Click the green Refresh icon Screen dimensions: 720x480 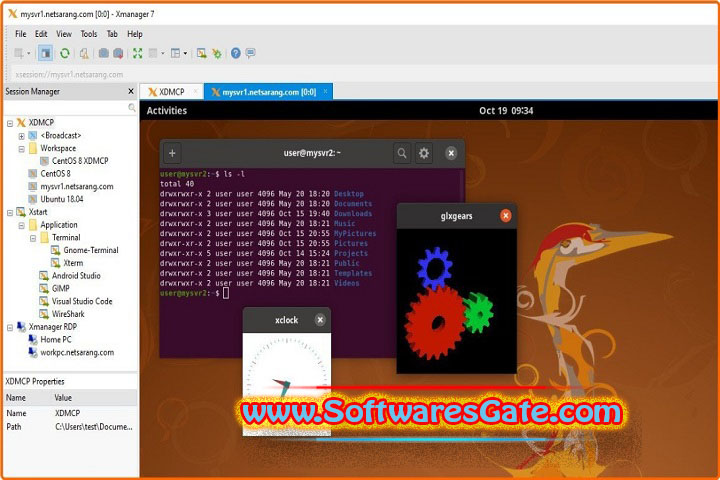click(x=64, y=53)
